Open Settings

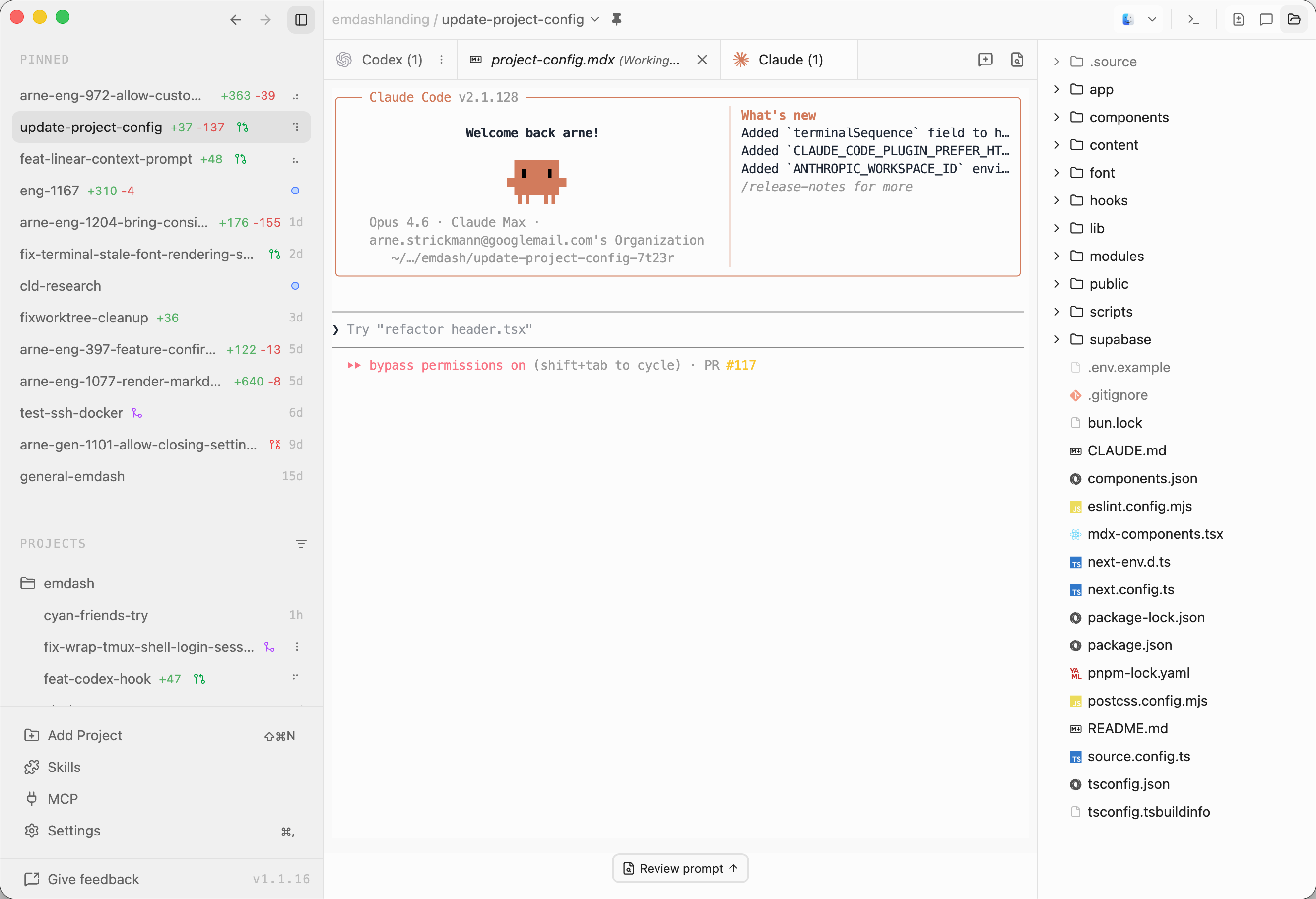[x=161, y=830]
